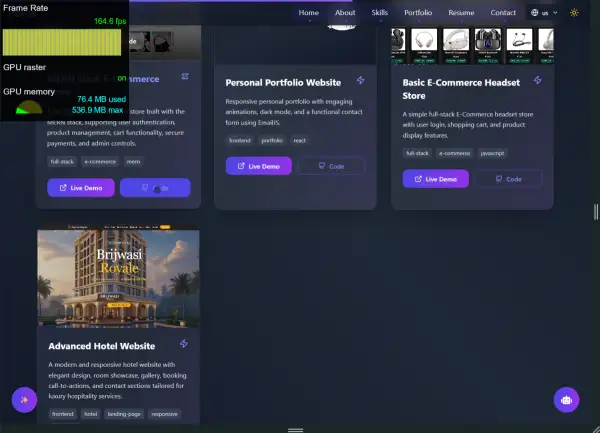This screenshot has width=600, height=433.
Task: Navigate to Skills in the navbar
Action: 380,13
